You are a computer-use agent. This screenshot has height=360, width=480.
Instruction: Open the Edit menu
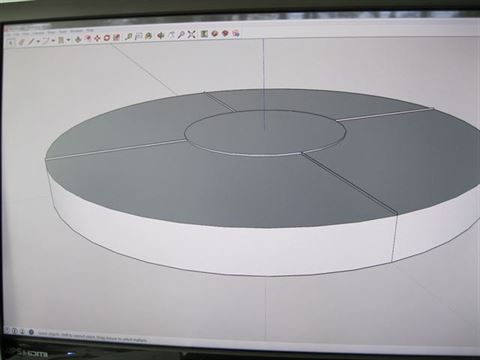pos(17,34)
